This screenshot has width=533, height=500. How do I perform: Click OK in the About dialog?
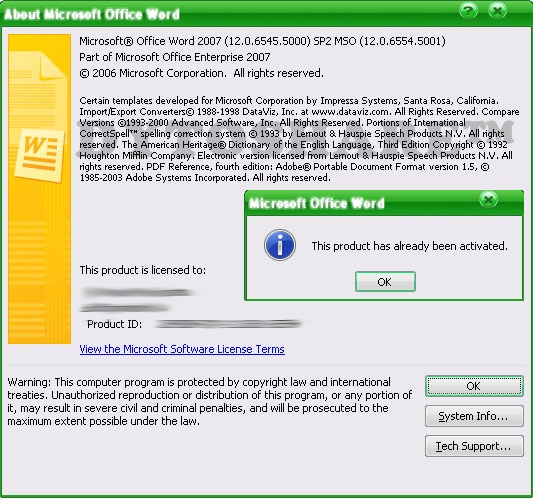point(474,386)
